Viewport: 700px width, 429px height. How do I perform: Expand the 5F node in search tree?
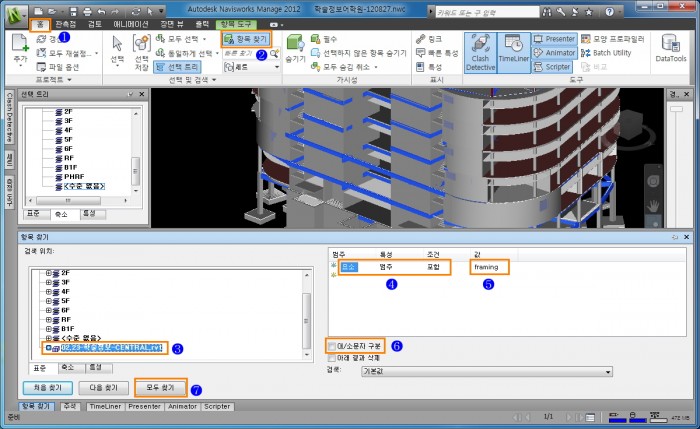(x=49, y=299)
